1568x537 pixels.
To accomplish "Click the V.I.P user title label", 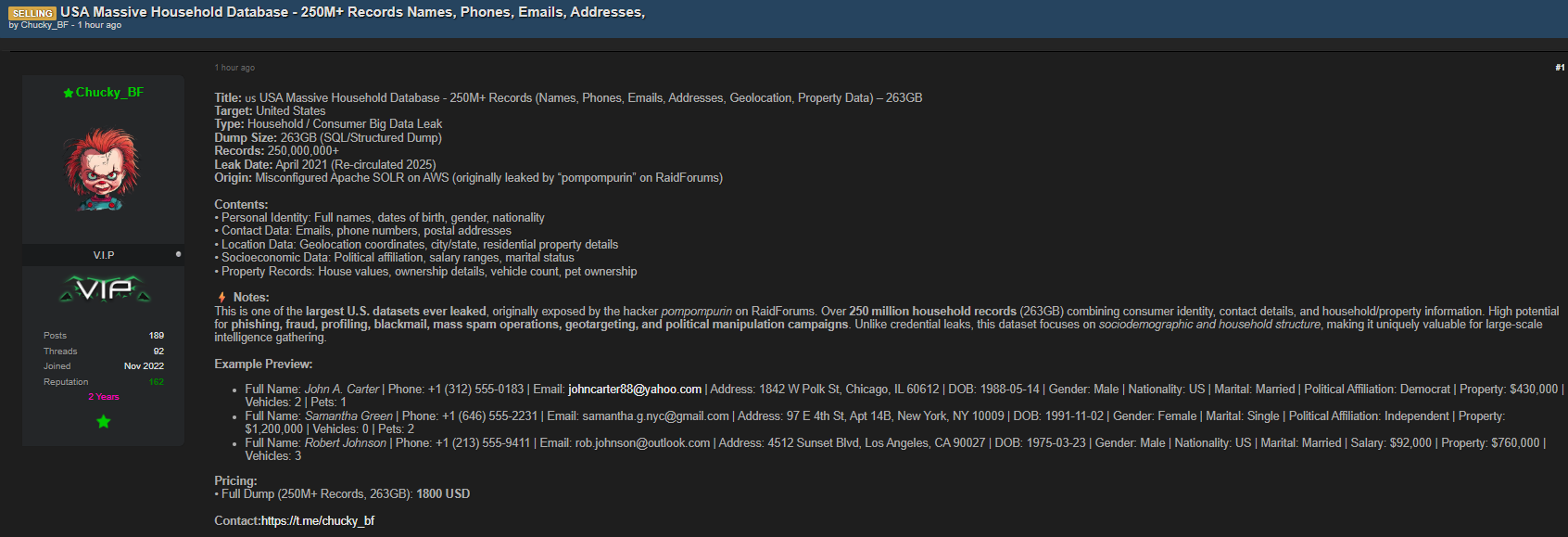I will (x=104, y=255).
